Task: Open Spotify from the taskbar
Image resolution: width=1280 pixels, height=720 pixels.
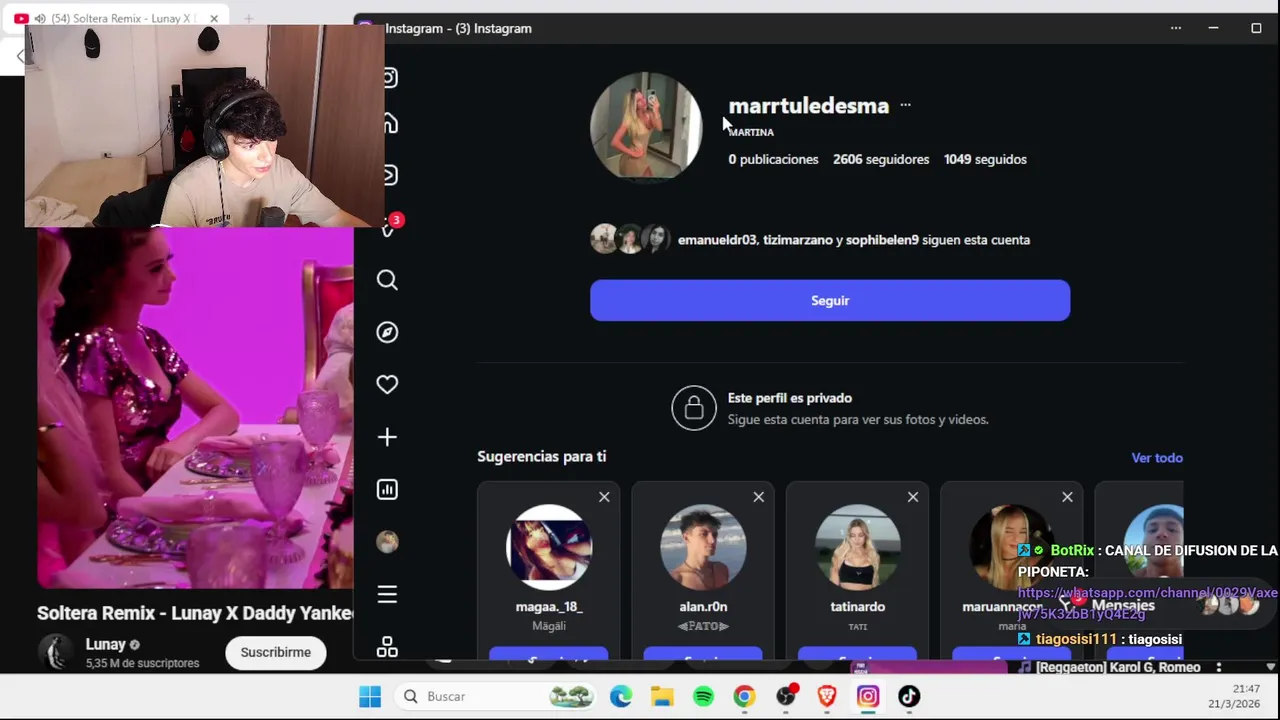Action: pos(703,696)
